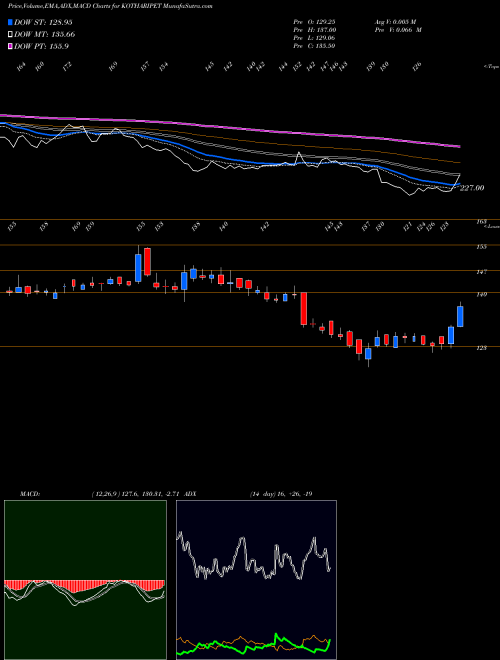Click the 155 price axis label
This screenshot has width=500, height=660.
pyautogui.click(x=481, y=247)
